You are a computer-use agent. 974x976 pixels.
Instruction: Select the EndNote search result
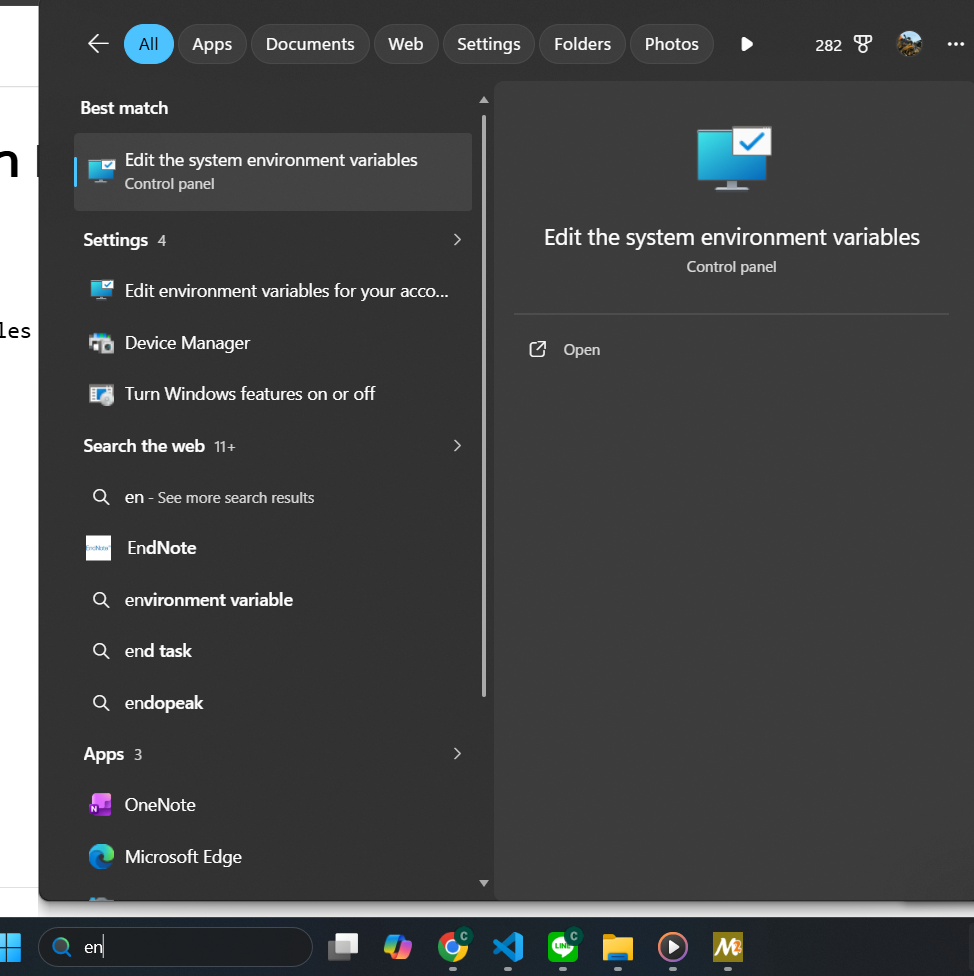(x=161, y=548)
